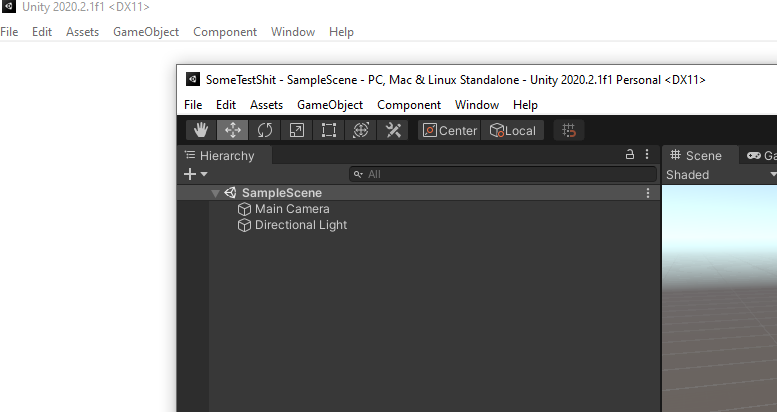777x412 pixels.
Task: Select the Transform tool
Action: pyautogui.click(x=361, y=130)
